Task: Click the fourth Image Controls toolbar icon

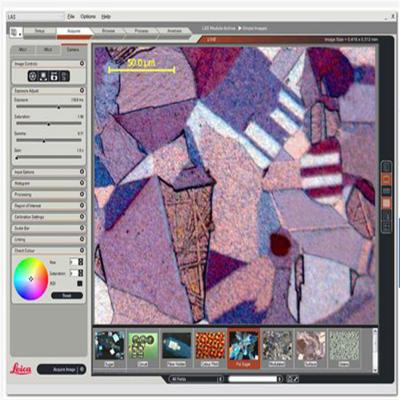Action: [x=65, y=76]
